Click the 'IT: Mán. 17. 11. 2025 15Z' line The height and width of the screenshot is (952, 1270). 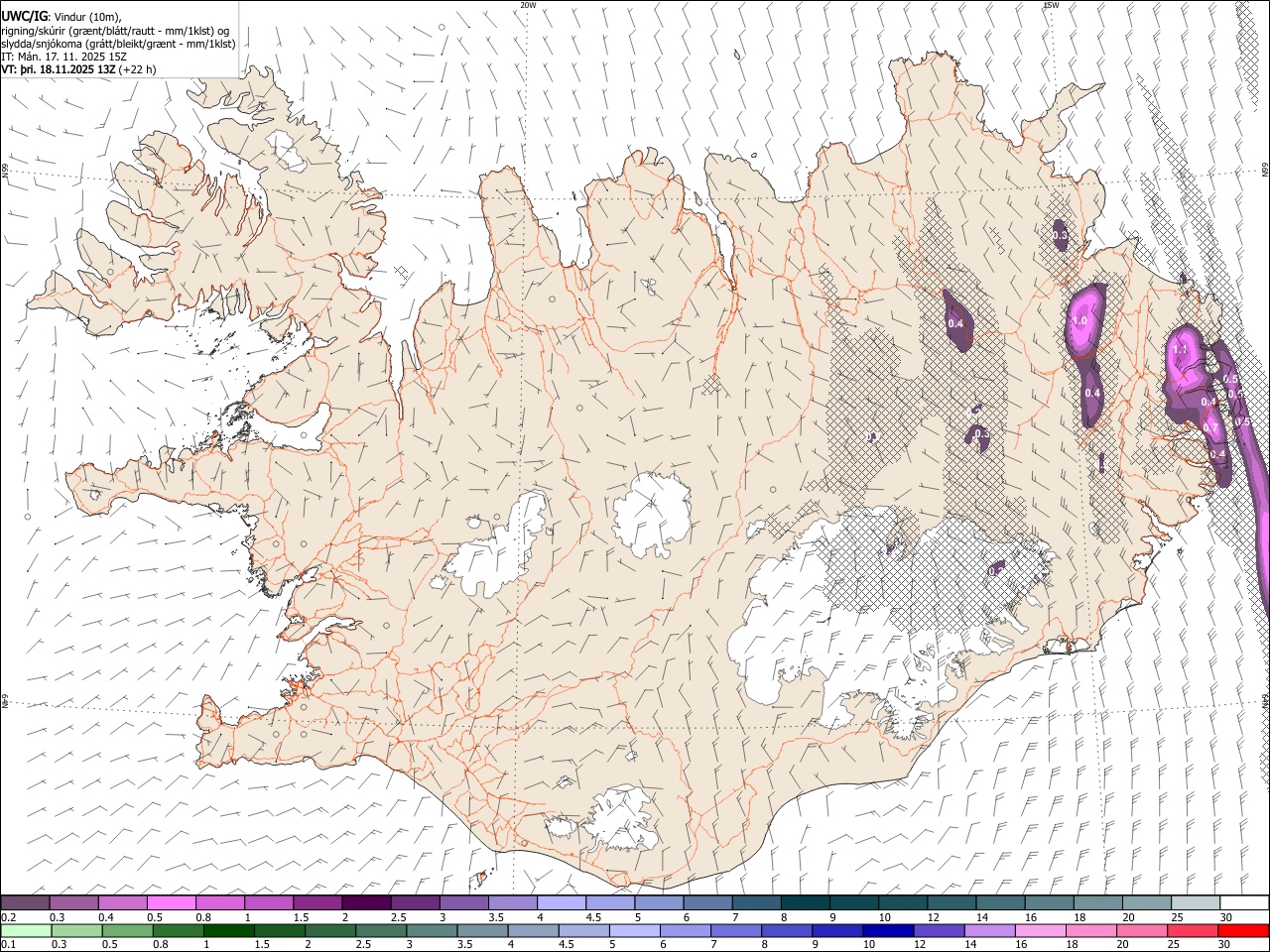coord(62,57)
